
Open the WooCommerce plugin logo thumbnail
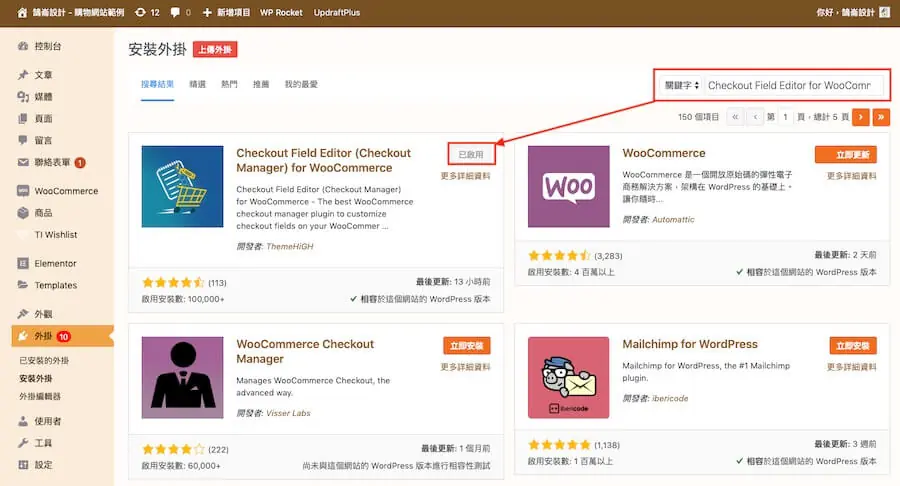(x=569, y=186)
